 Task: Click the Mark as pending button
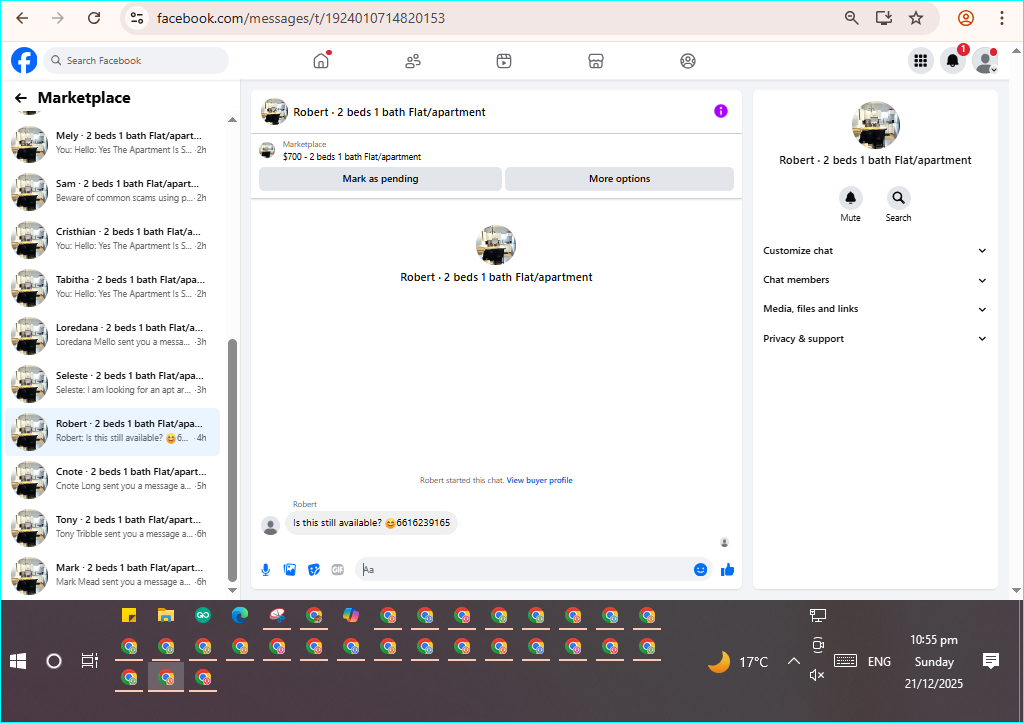tap(380, 179)
